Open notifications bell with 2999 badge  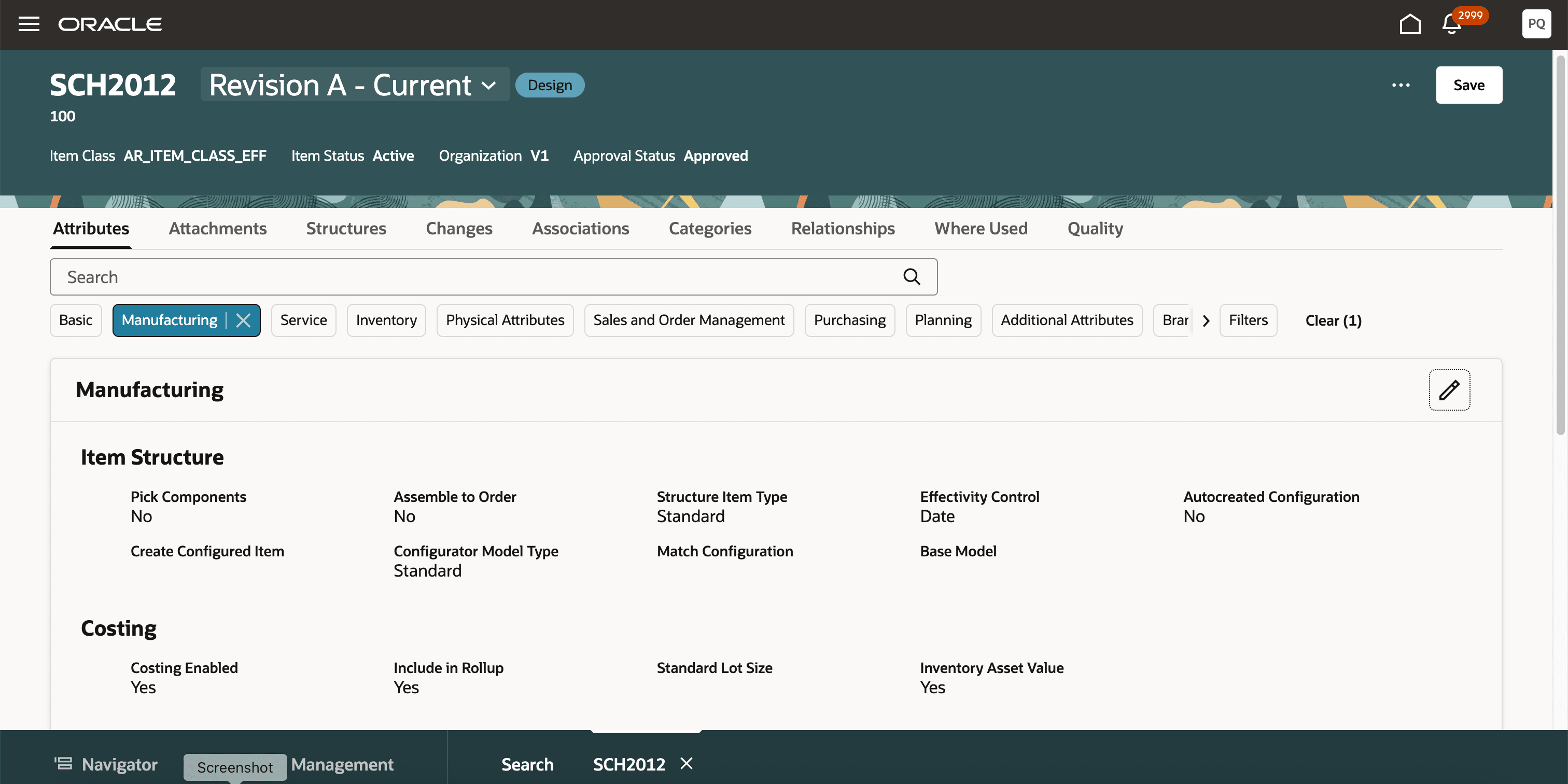pyautogui.click(x=1452, y=24)
